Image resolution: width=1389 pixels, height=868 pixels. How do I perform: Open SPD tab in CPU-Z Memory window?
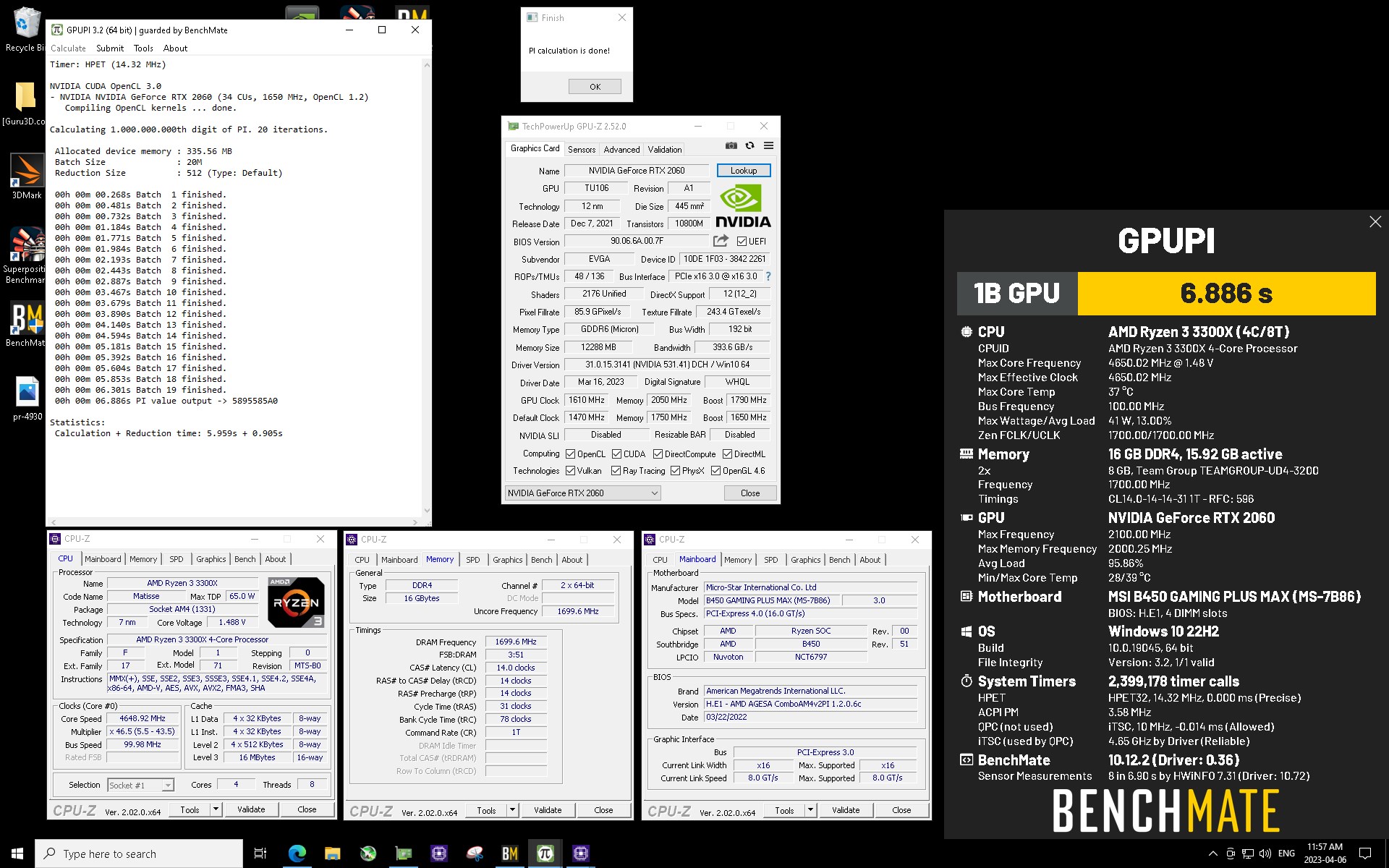pos(472,560)
